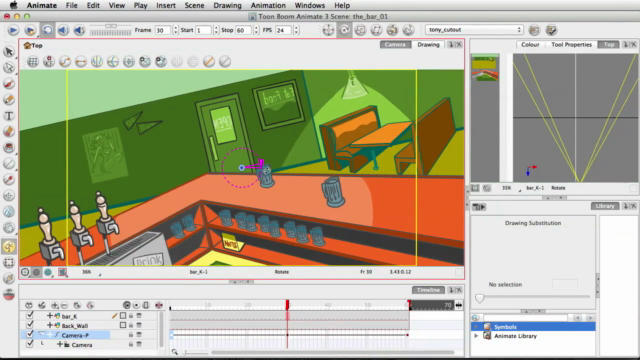Image resolution: width=640 pixels, height=360 pixels.
Task: Choose the Brush tool in tools sidebar
Action: pyautogui.click(x=9, y=84)
